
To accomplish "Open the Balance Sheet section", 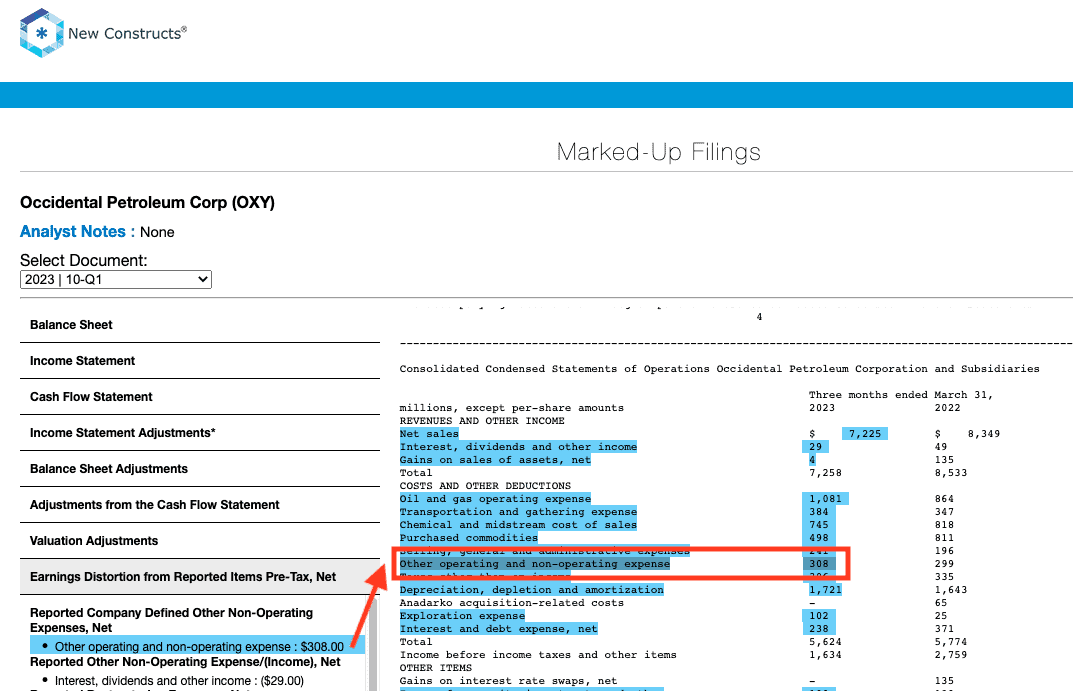I will 71,325.
